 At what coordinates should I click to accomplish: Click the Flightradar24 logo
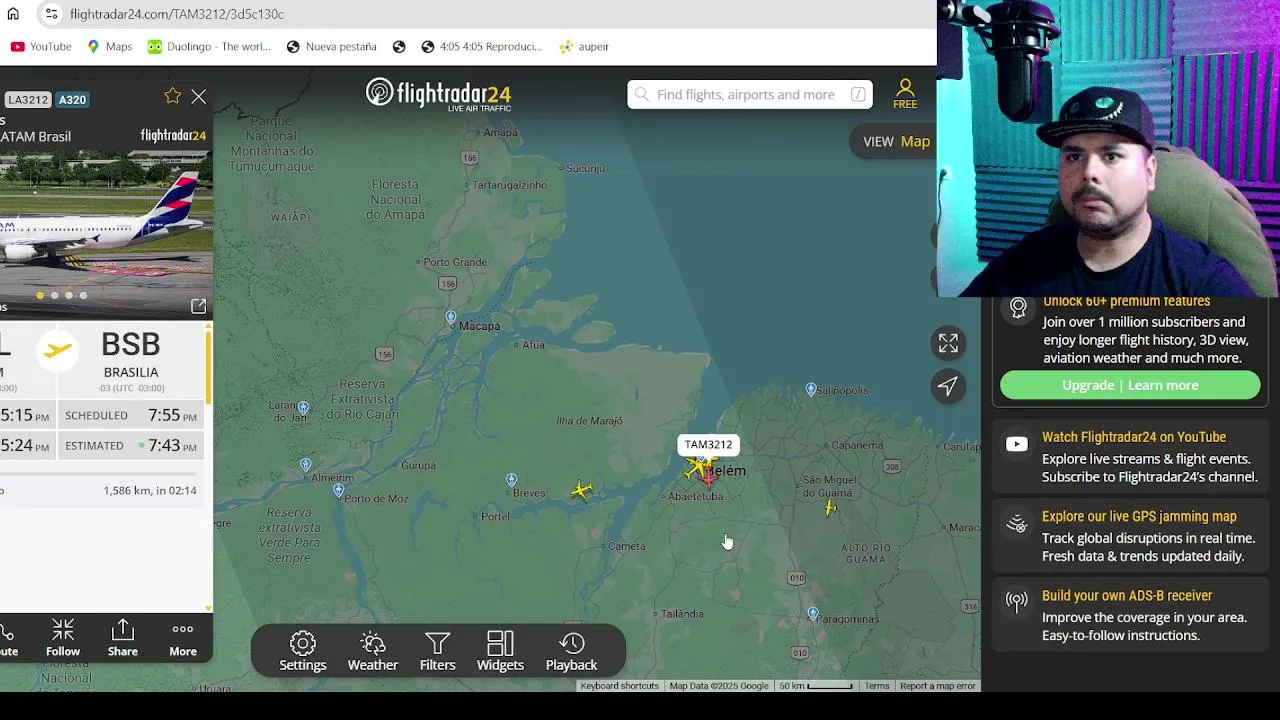438,94
